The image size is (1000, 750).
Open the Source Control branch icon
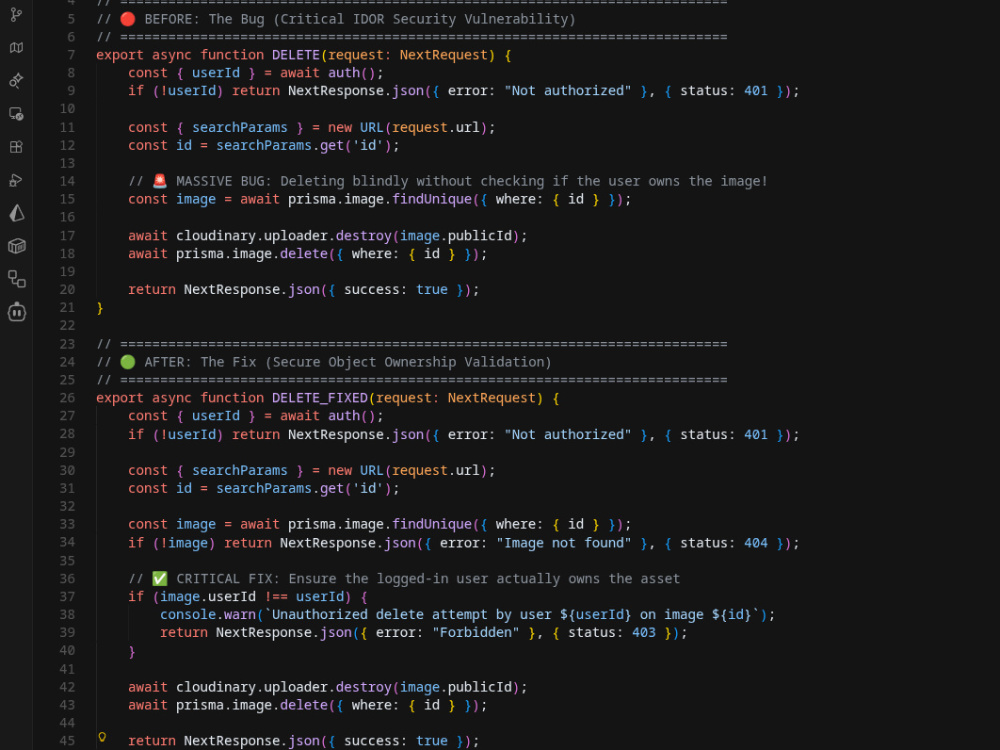click(17, 15)
